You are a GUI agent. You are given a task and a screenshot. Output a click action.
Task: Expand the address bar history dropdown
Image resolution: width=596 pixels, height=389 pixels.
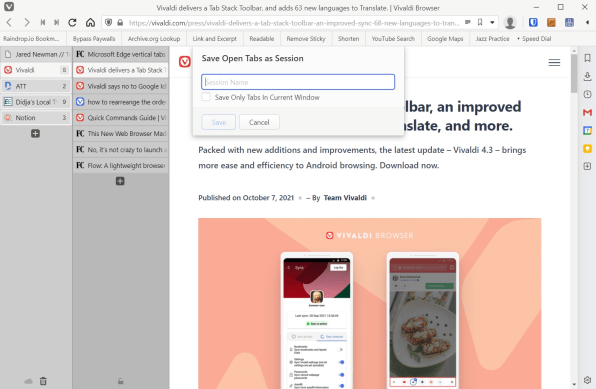(492, 23)
